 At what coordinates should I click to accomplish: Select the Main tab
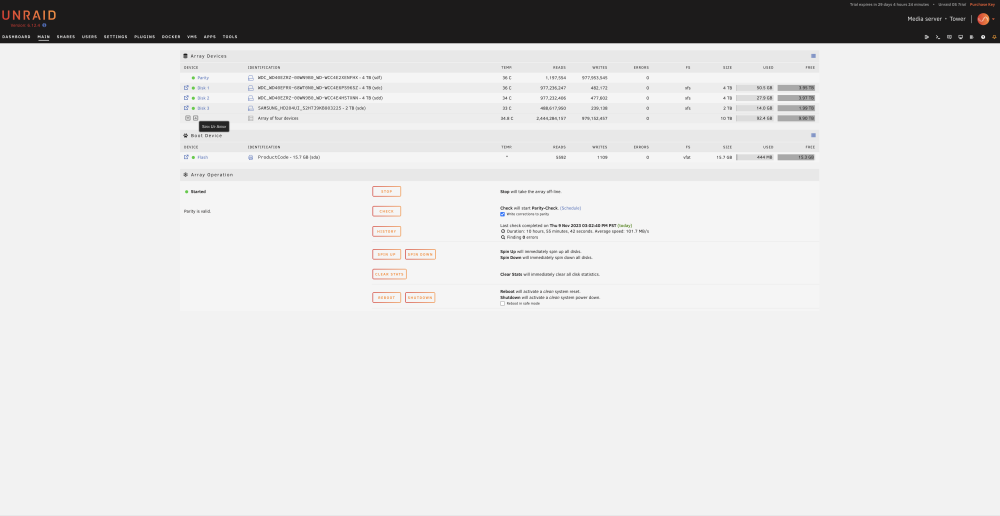click(43, 37)
